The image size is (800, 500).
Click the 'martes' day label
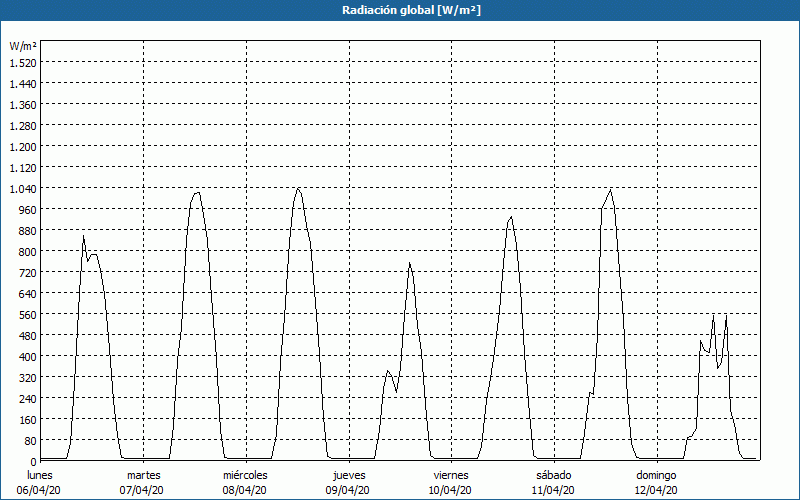point(143,475)
